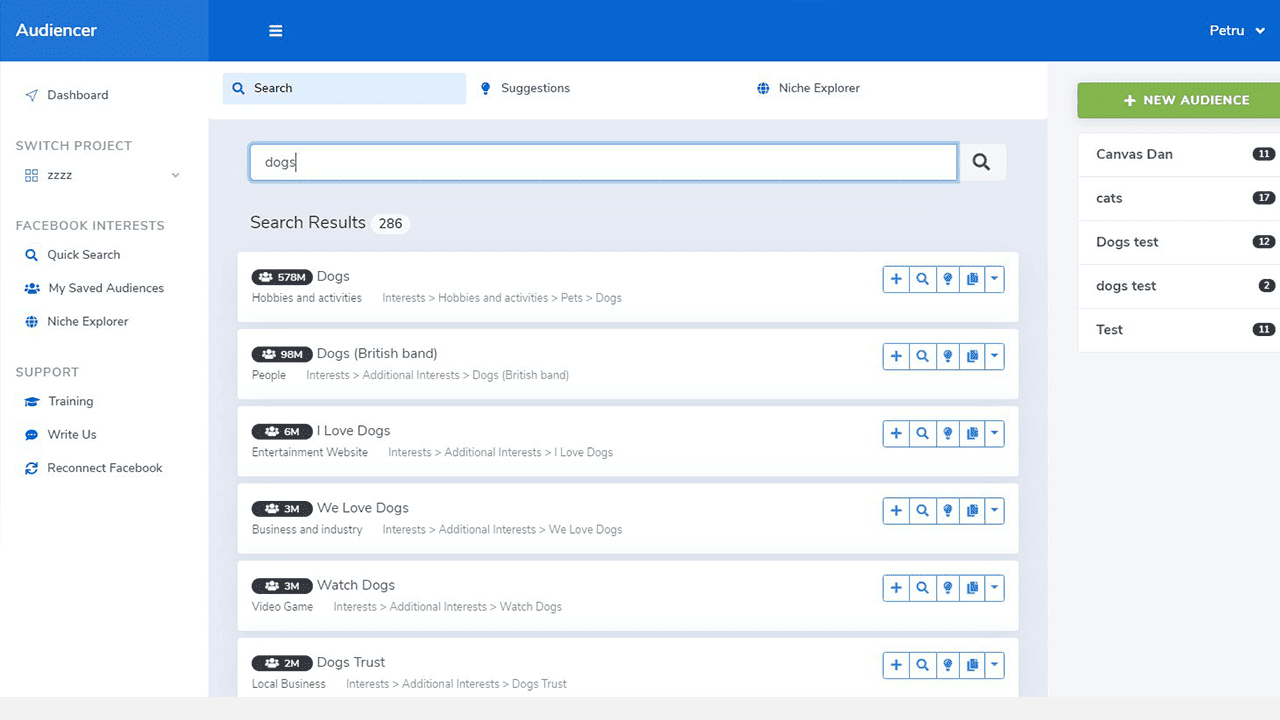Open the Reconnect Facebook link

click(x=104, y=468)
